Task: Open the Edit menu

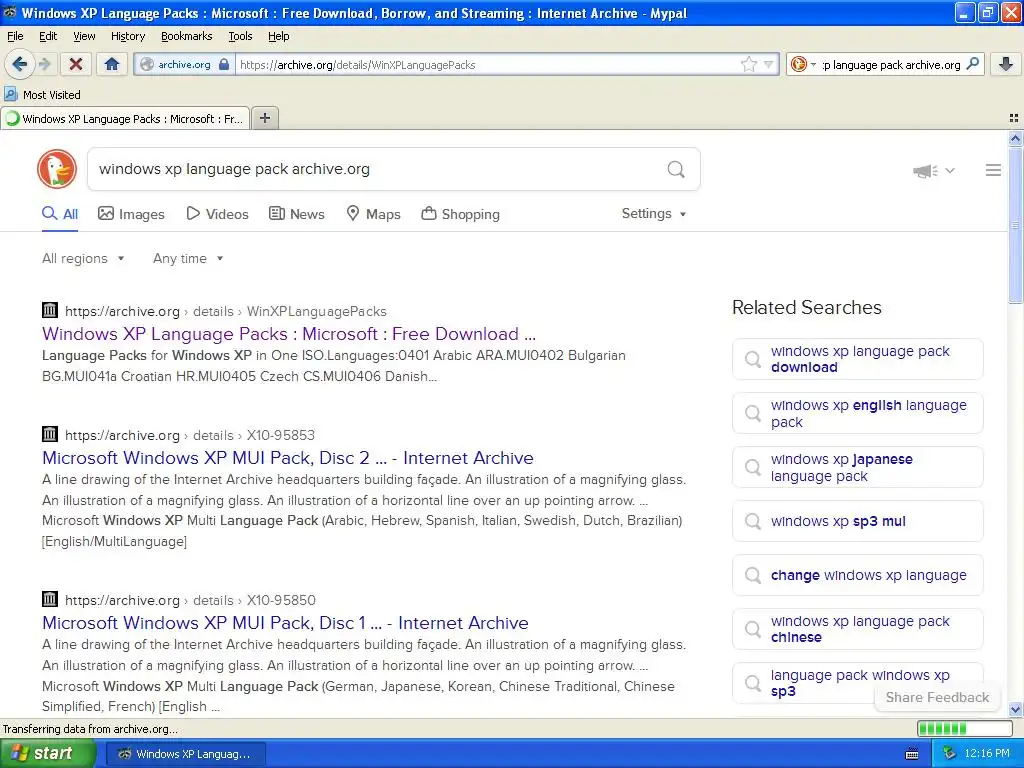Action: click(48, 36)
